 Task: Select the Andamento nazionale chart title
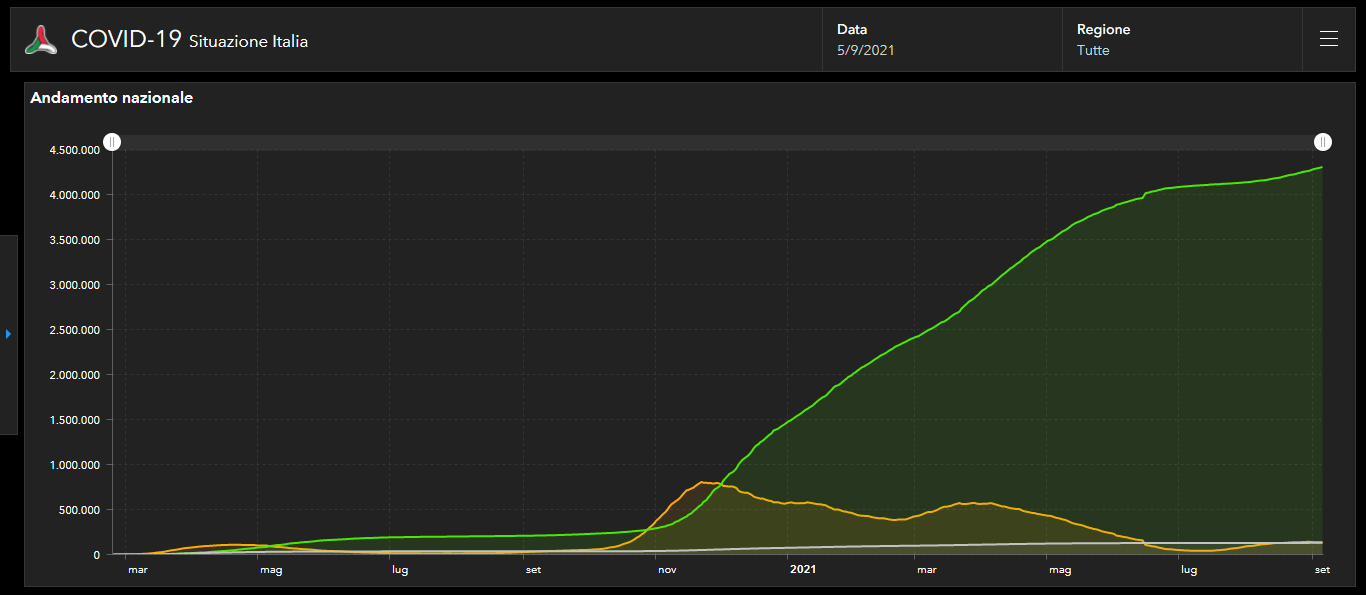[112, 98]
